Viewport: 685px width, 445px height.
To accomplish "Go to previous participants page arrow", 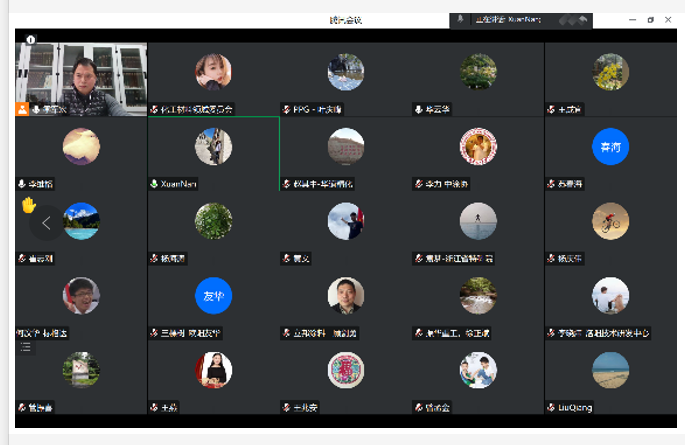I will tap(46, 223).
